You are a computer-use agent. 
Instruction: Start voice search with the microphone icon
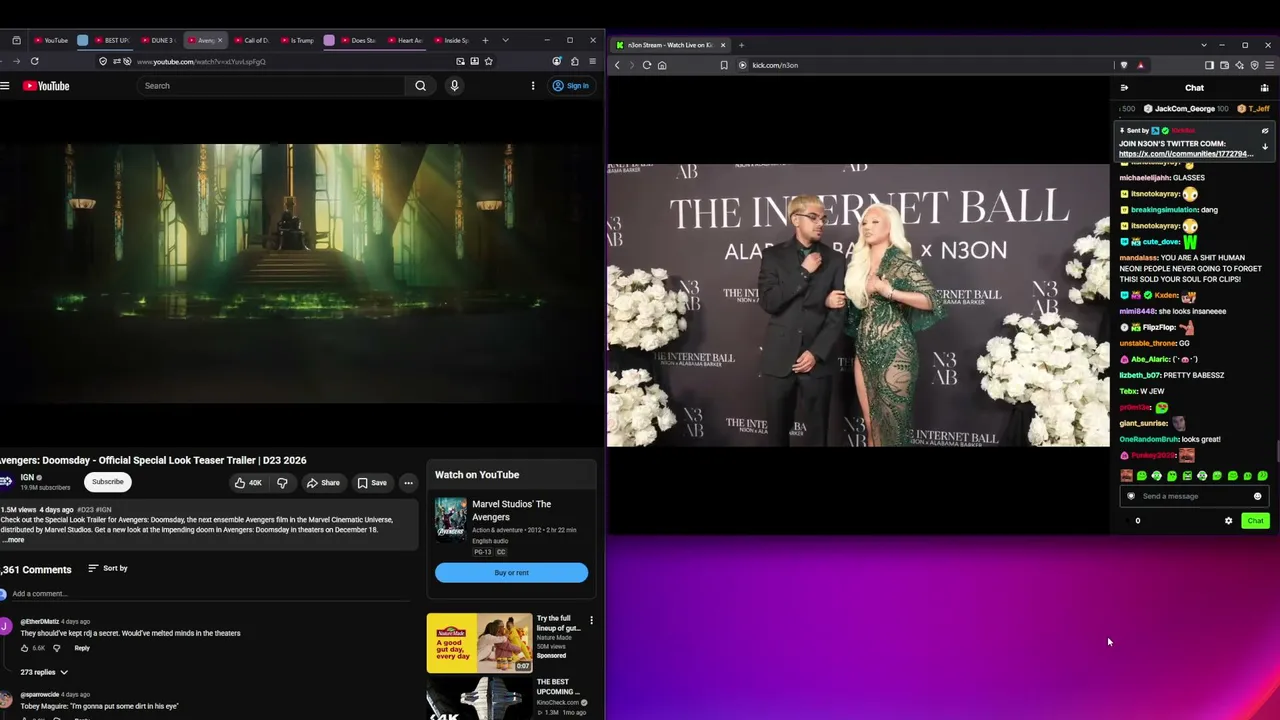coord(454,86)
